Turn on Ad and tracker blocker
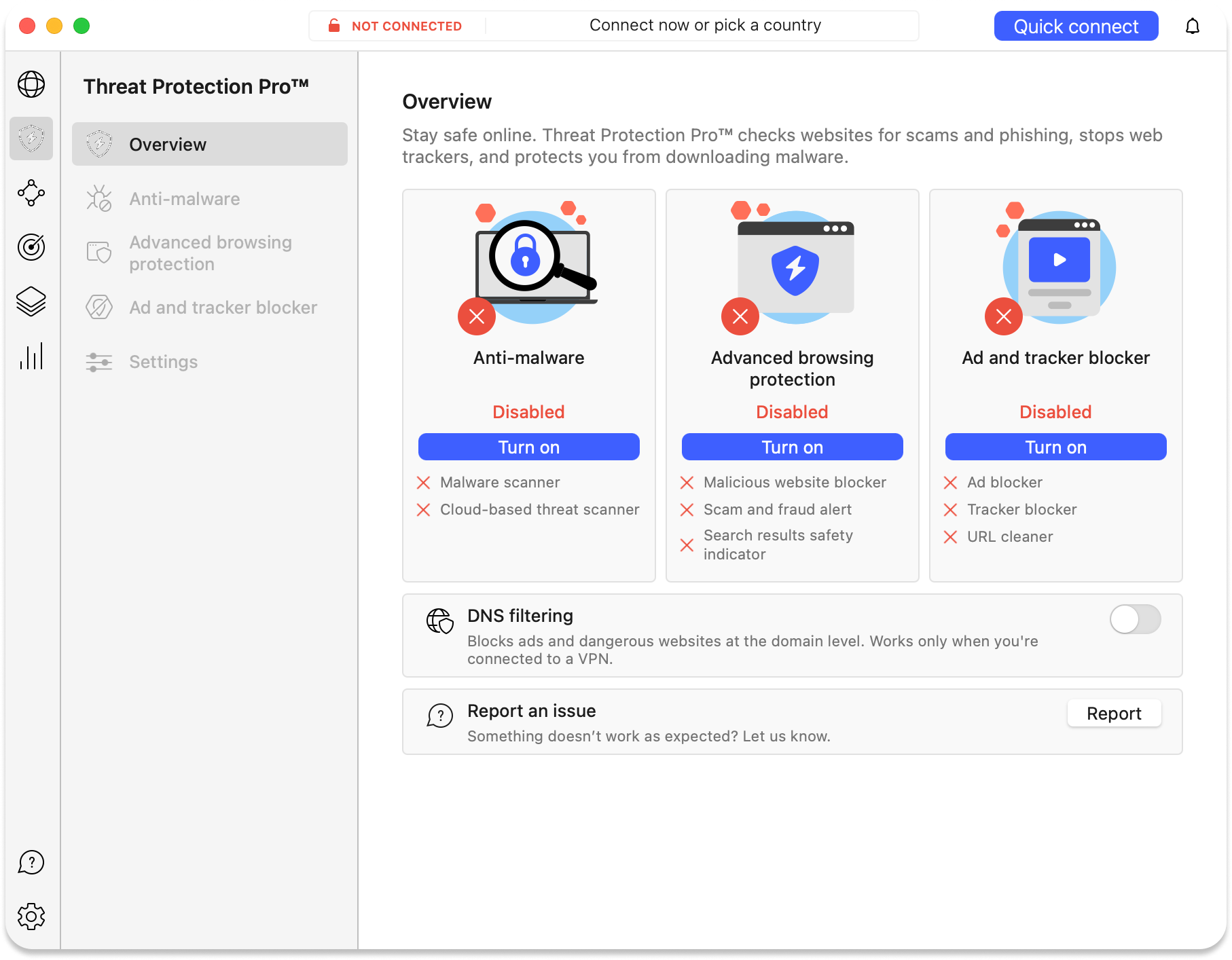1232x960 pixels. tap(1055, 447)
